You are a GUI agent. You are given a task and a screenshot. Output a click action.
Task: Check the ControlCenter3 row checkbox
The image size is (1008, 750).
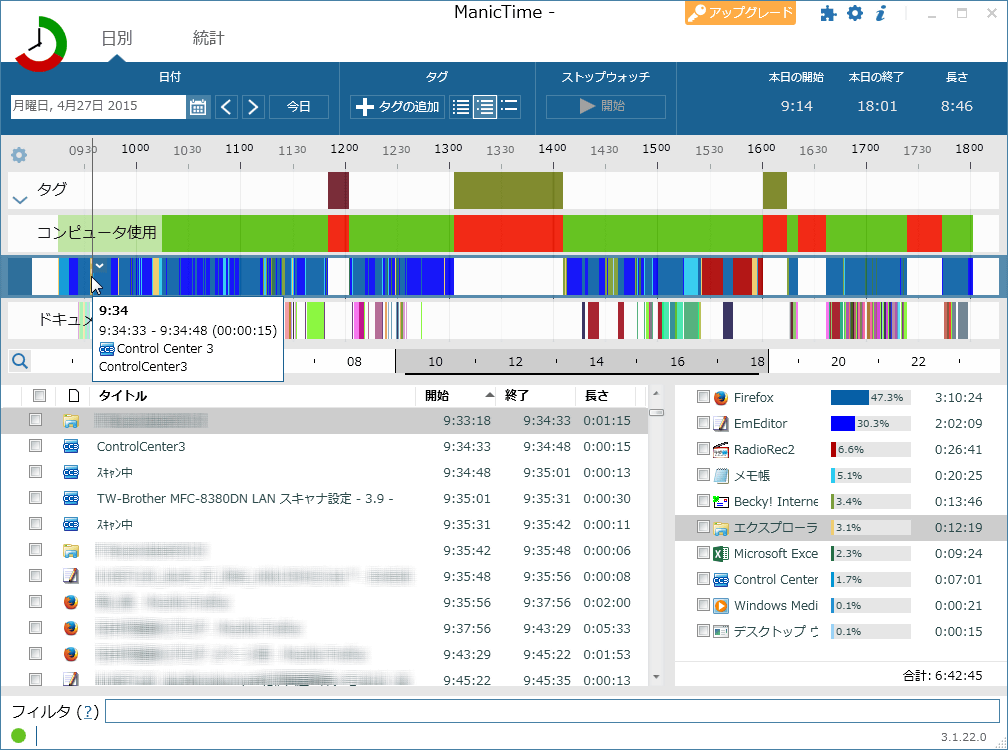(35, 446)
